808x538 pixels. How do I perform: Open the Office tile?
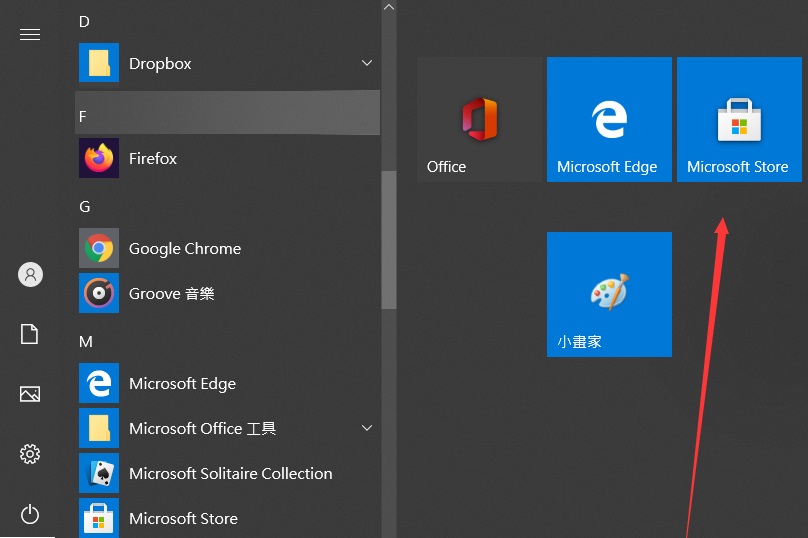(479, 119)
